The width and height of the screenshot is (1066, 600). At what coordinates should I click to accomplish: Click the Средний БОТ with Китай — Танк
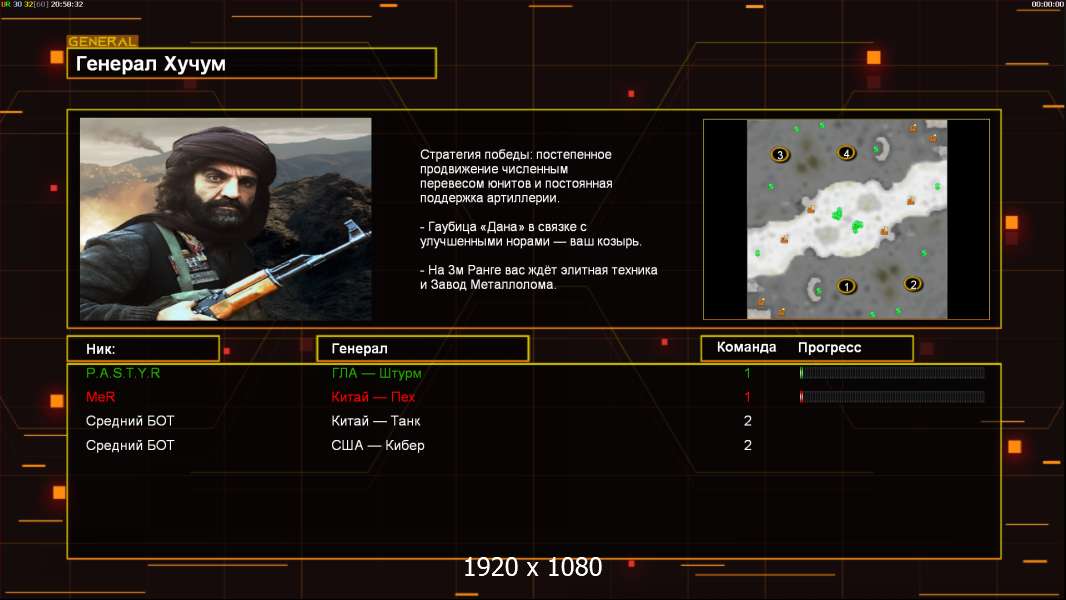click(130, 421)
